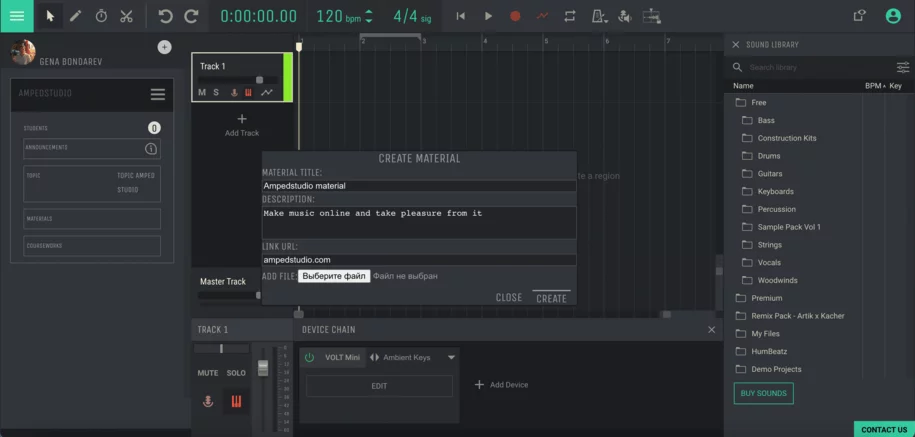Image resolution: width=915 pixels, height=437 pixels.
Task: Toggle Mute in bottom Track 1 panel
Action: 208,373
